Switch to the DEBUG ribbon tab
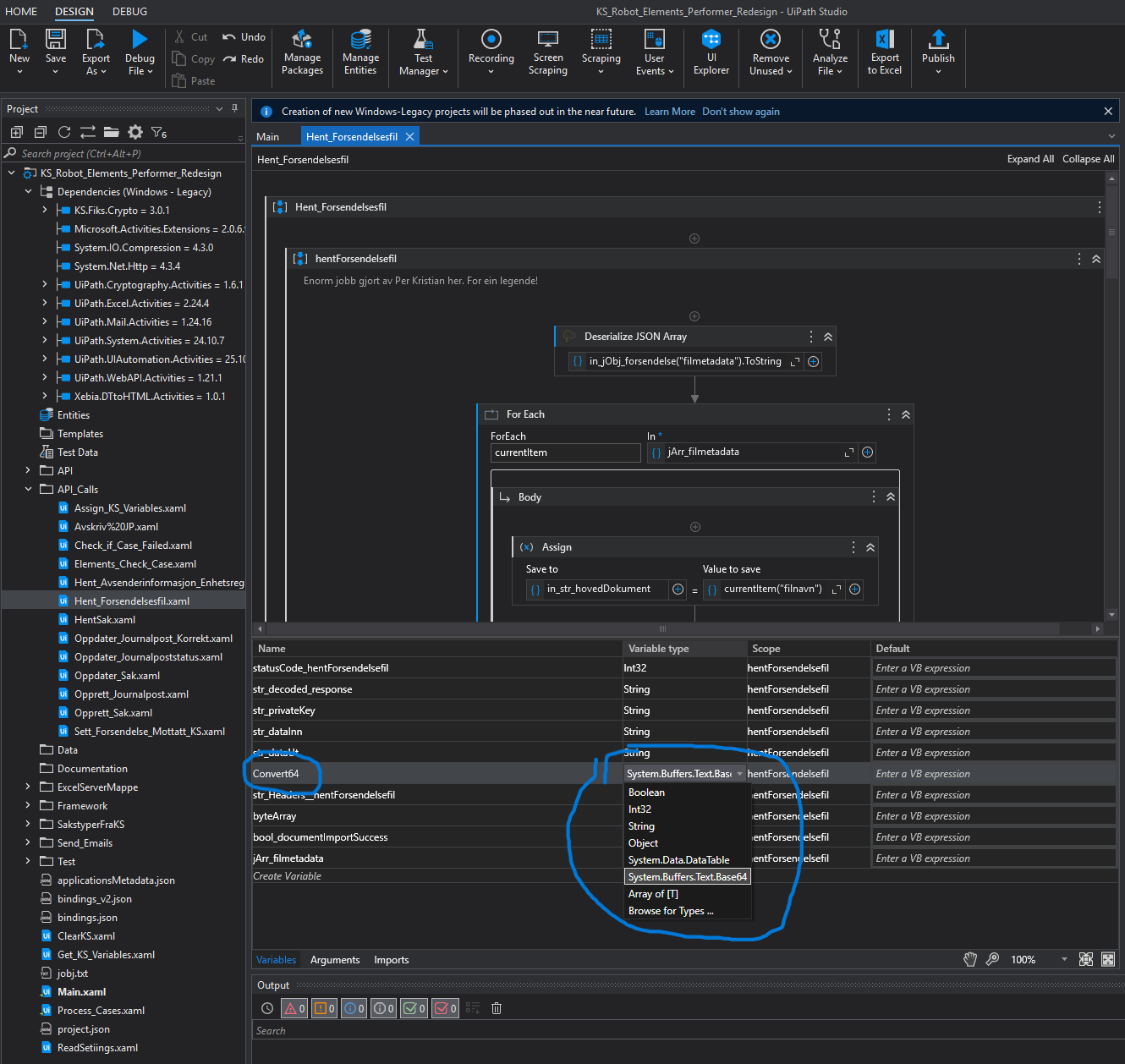1125x1064 pixels. (x=129, y=12)
